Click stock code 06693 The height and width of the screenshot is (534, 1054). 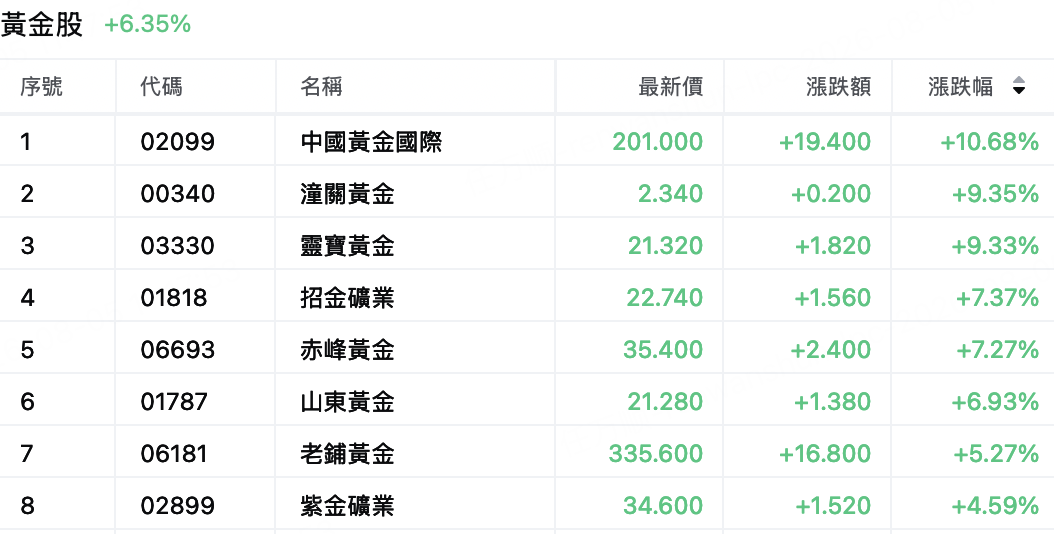tap(177, 350)
